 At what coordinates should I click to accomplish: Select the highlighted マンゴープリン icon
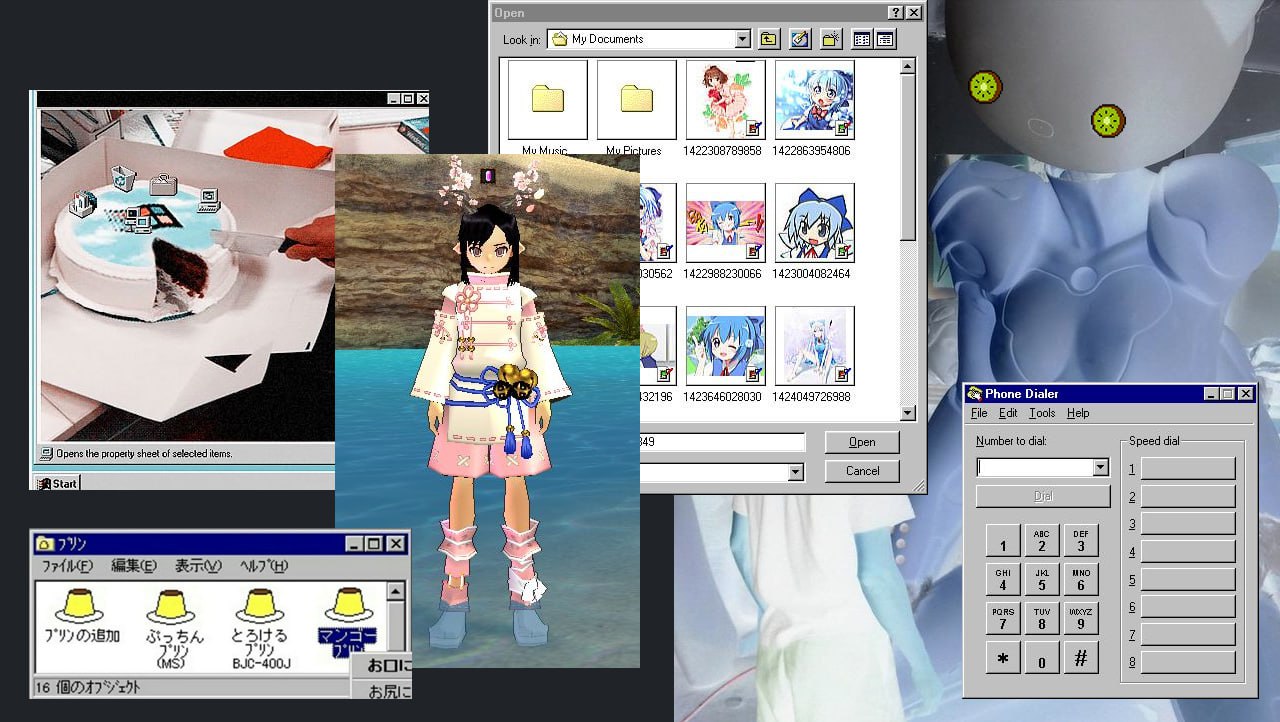tap(346, 621)
